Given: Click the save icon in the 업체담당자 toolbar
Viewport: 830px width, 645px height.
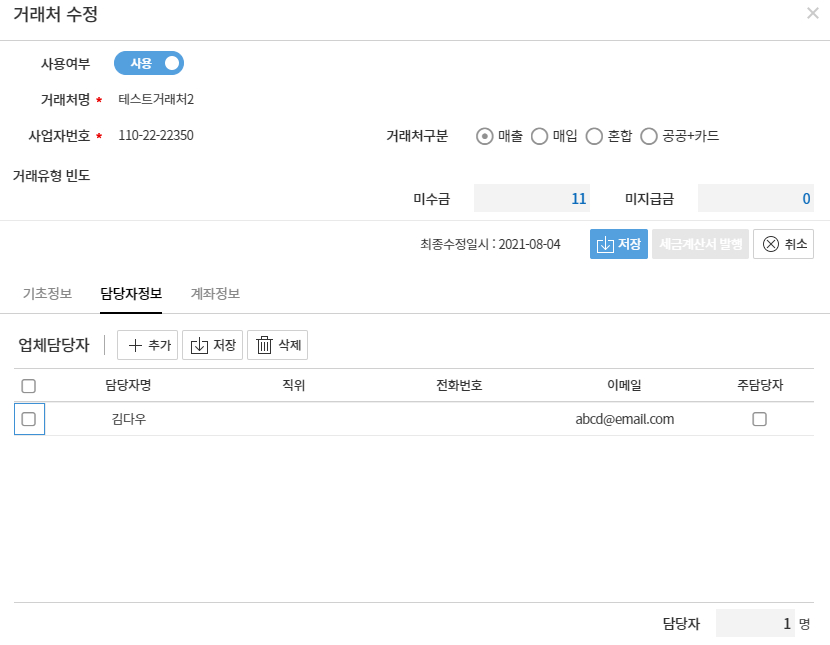Looking at the screenshot, I should tap(199, 345).
